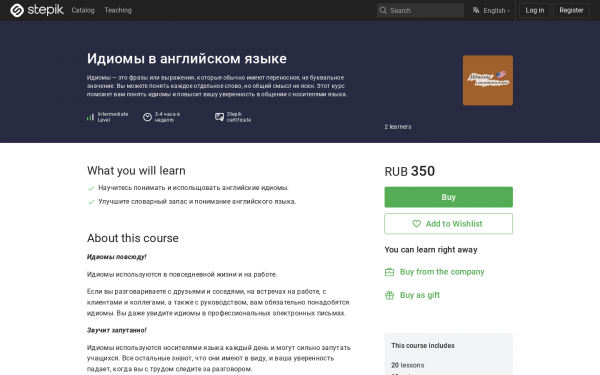Screen dimensions: 600x375
Task: Click the heart icon in Add to Wishlist
Action: 416,223
